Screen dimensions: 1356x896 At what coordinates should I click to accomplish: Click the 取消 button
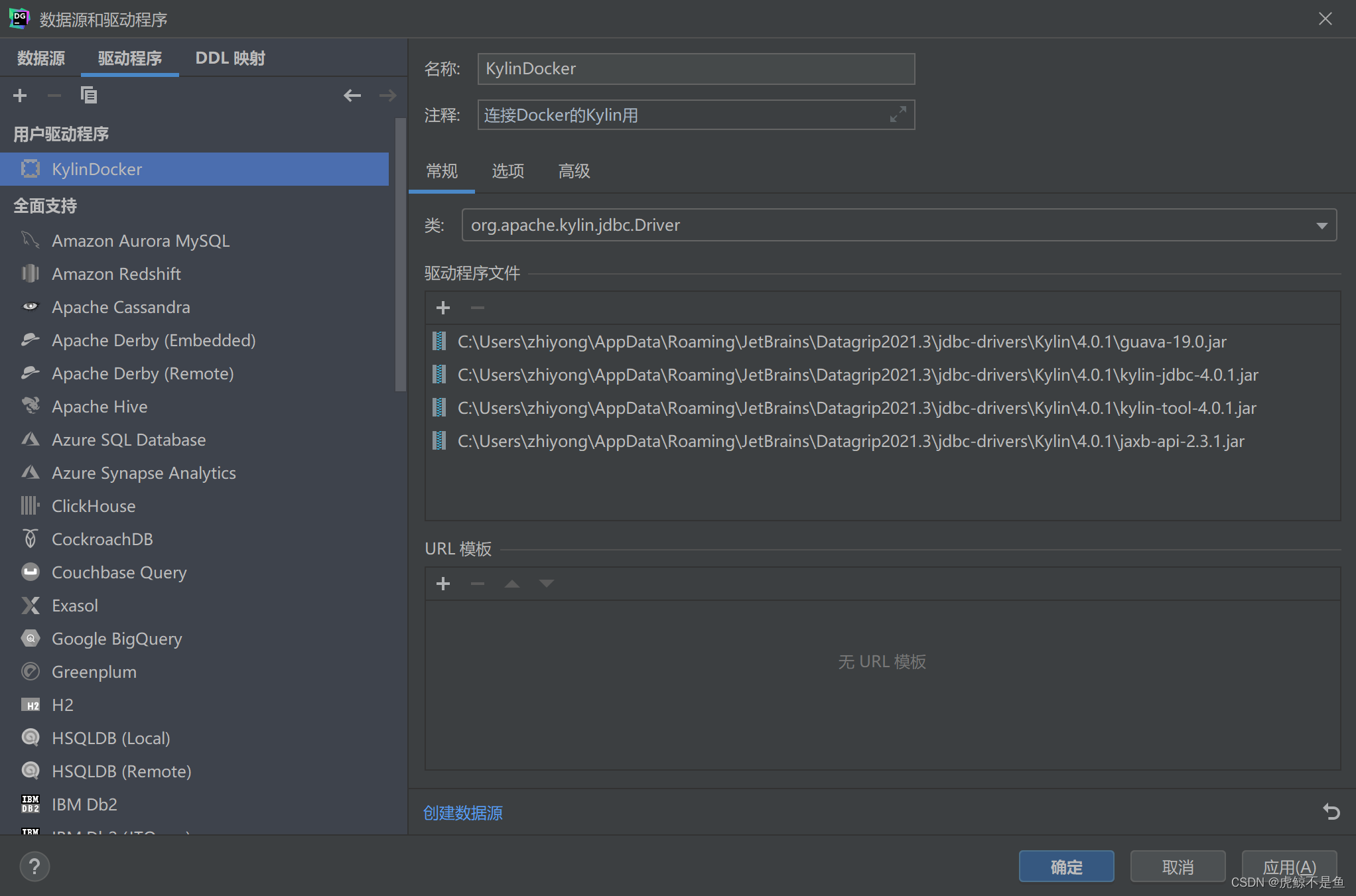pos(1178,866)
